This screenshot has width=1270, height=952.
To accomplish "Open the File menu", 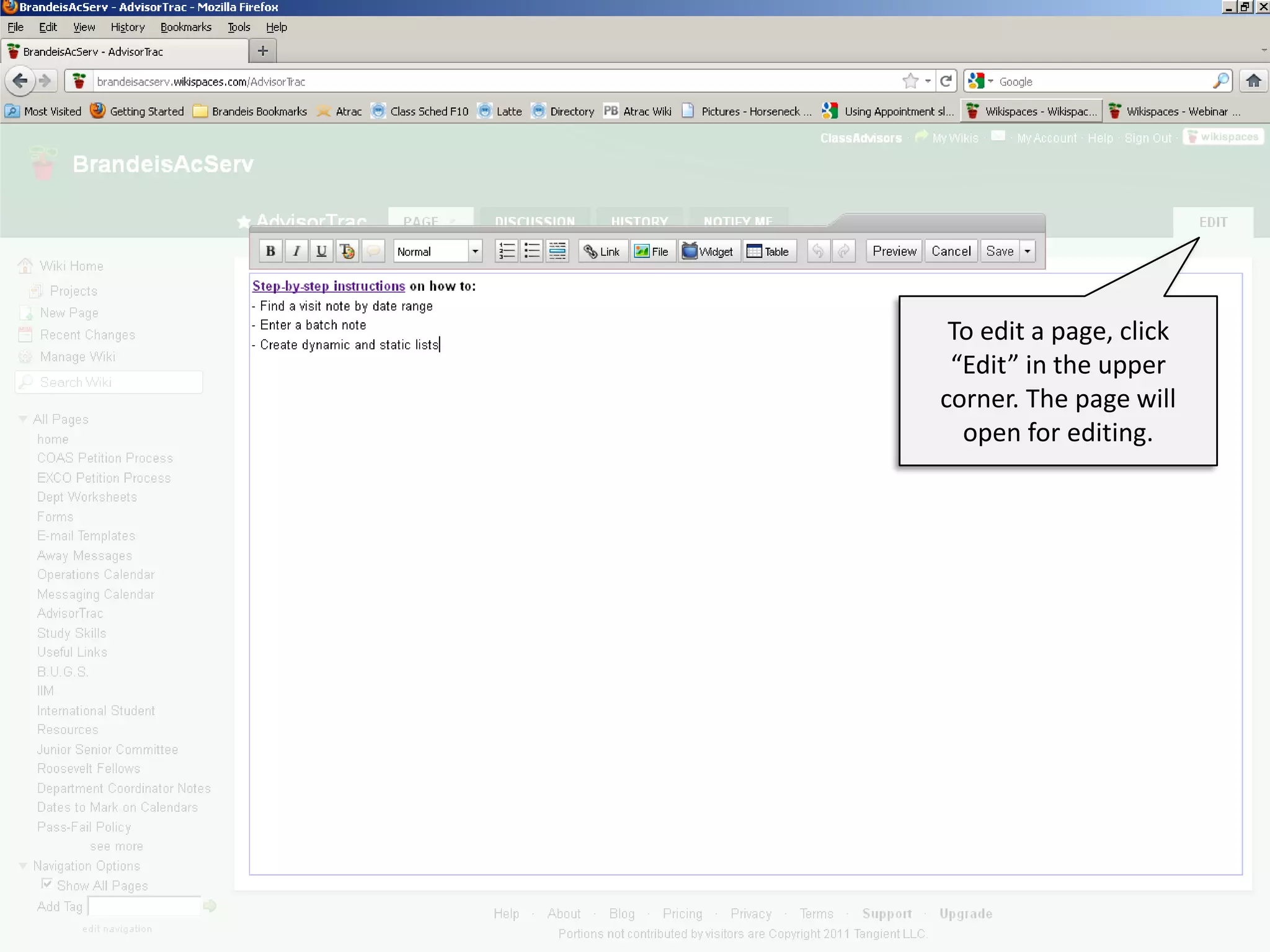I will [x=16, y=27].
